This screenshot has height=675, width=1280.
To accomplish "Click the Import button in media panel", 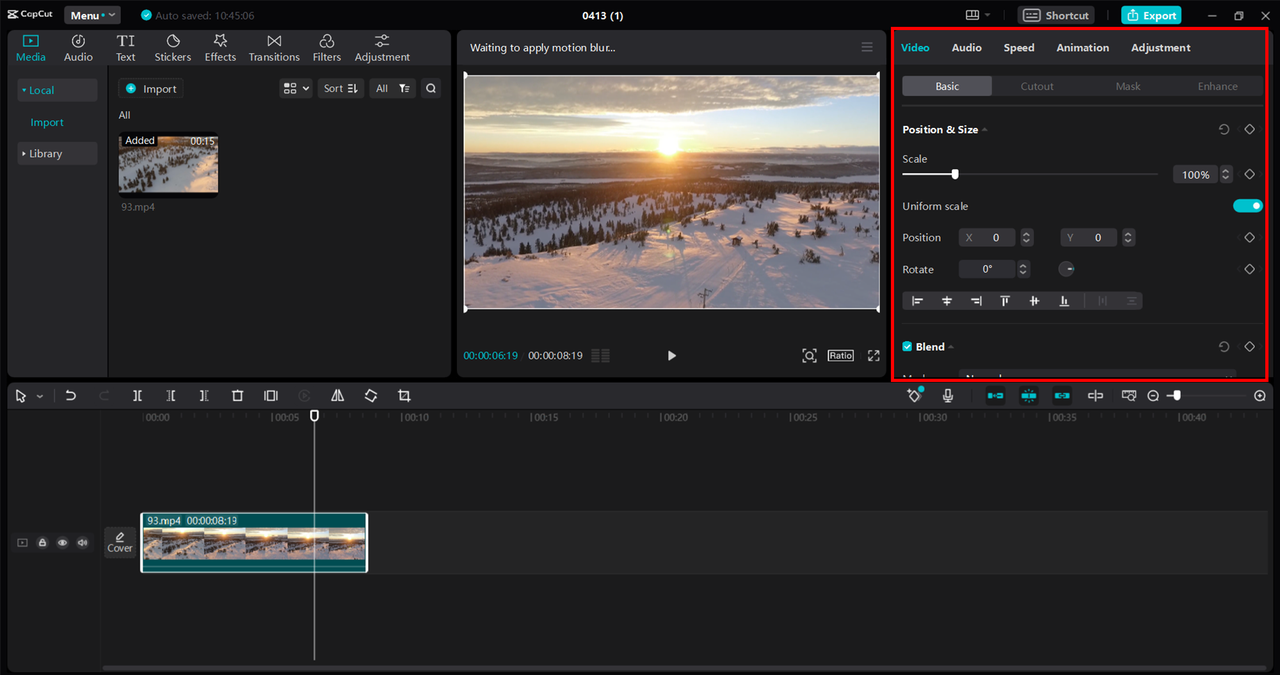I will click(150, 89).
